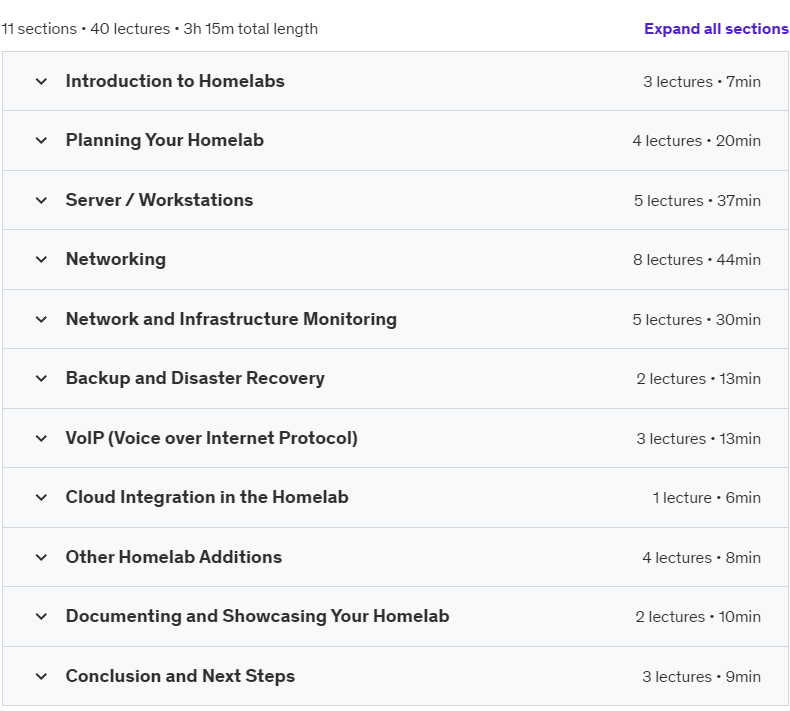Open the Introduction to Homelabs section title
This screenshot has height=711, width=790.
(x=175, y=81)
